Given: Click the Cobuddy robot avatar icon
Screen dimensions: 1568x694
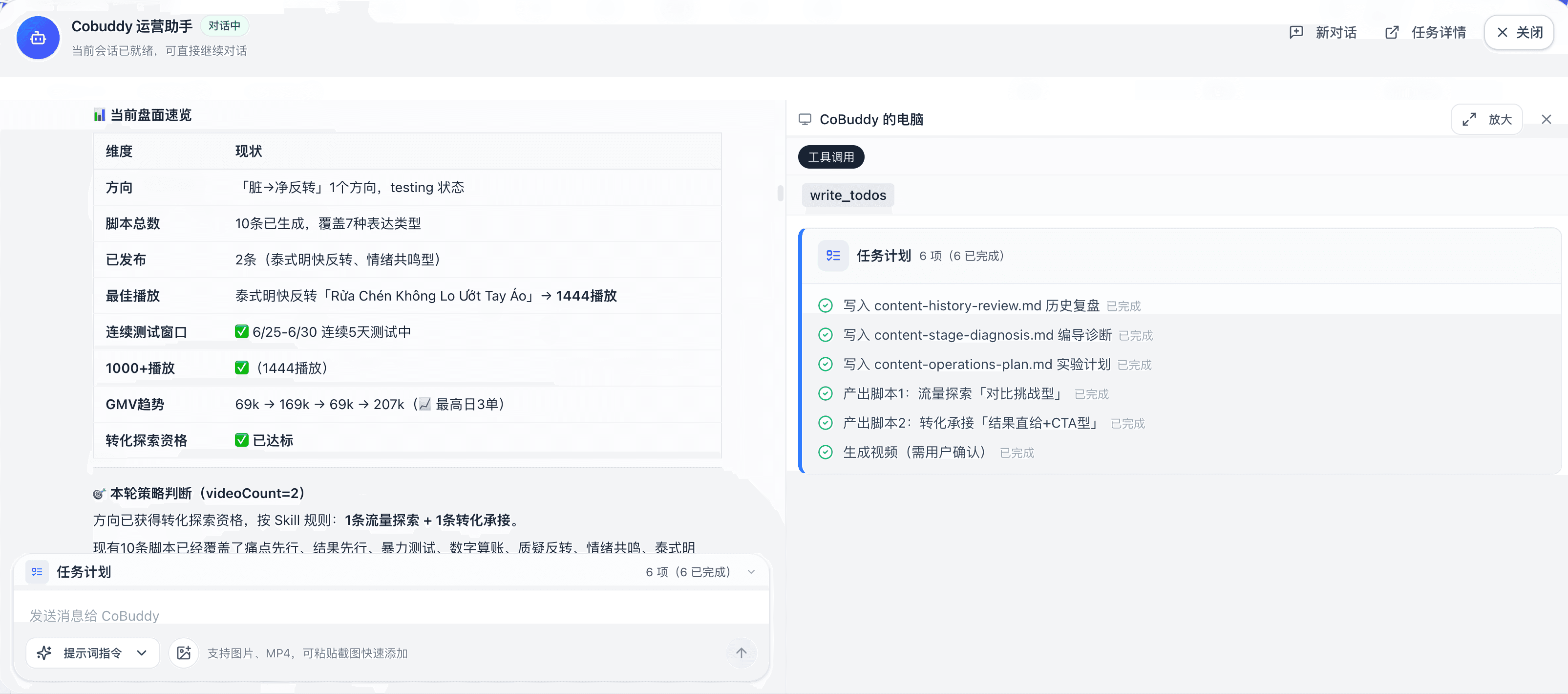Looking at the screenshot, I should pos(38,38).
